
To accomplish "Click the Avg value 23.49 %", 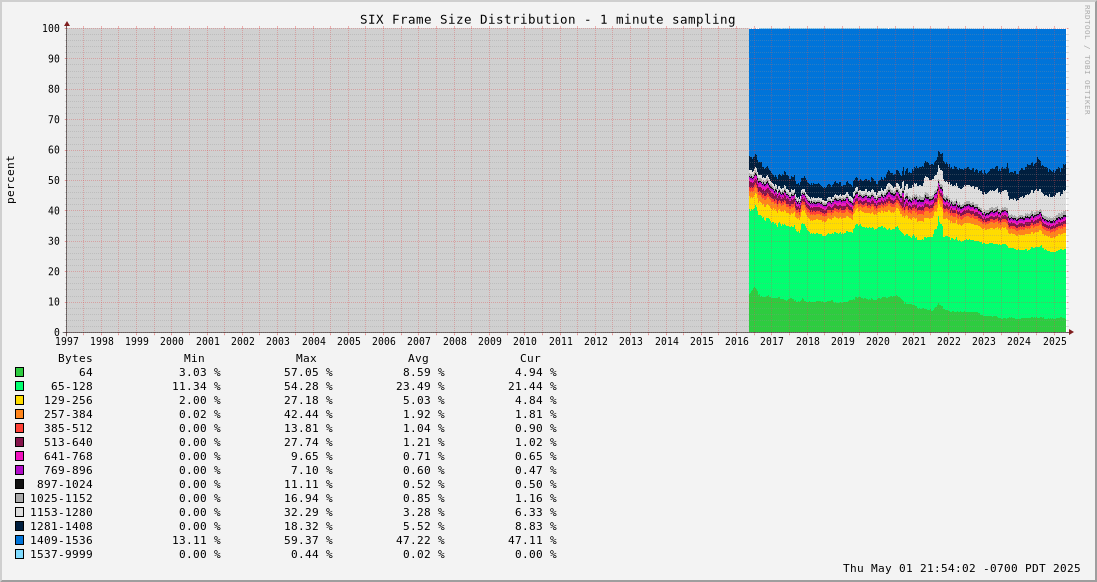I will 420,386.
